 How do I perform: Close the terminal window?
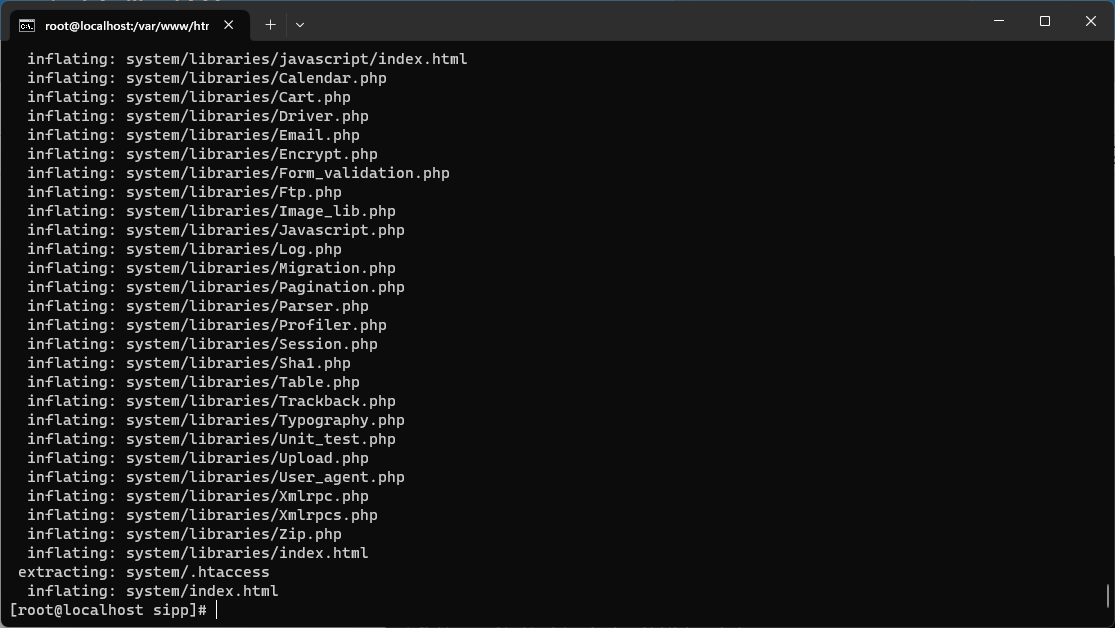[1091, 21]
